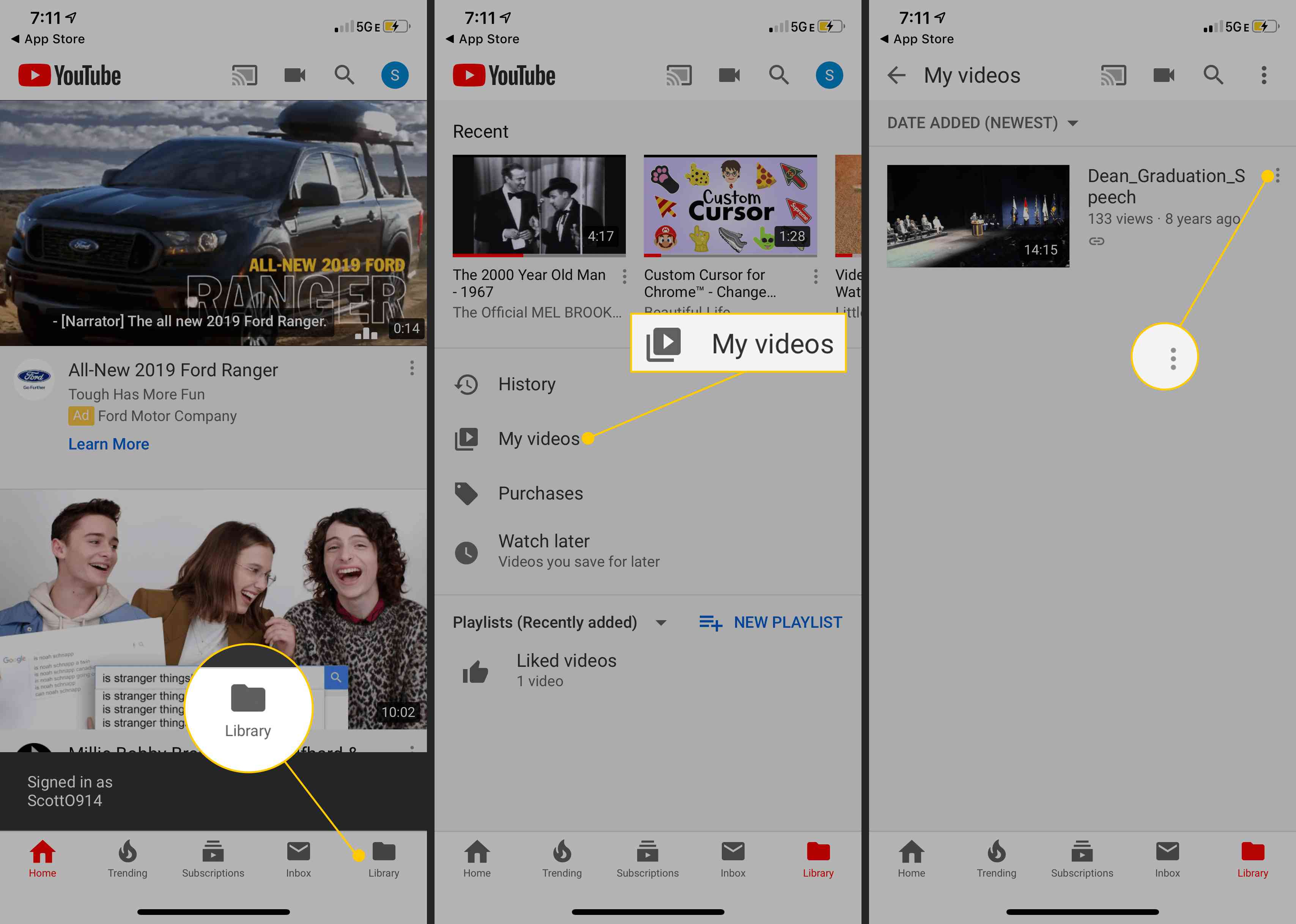Tap App Store back link in right screen

[x=917, y=39]
